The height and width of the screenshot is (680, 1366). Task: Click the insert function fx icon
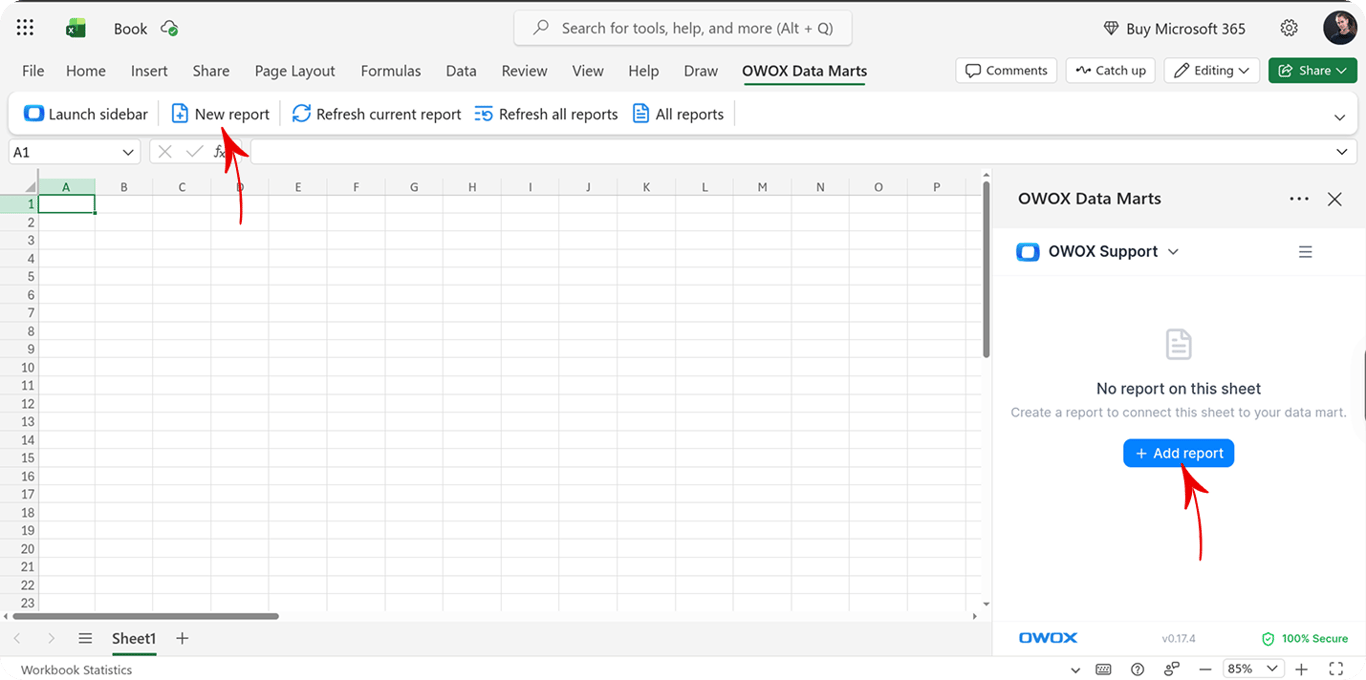coord(220,152)
